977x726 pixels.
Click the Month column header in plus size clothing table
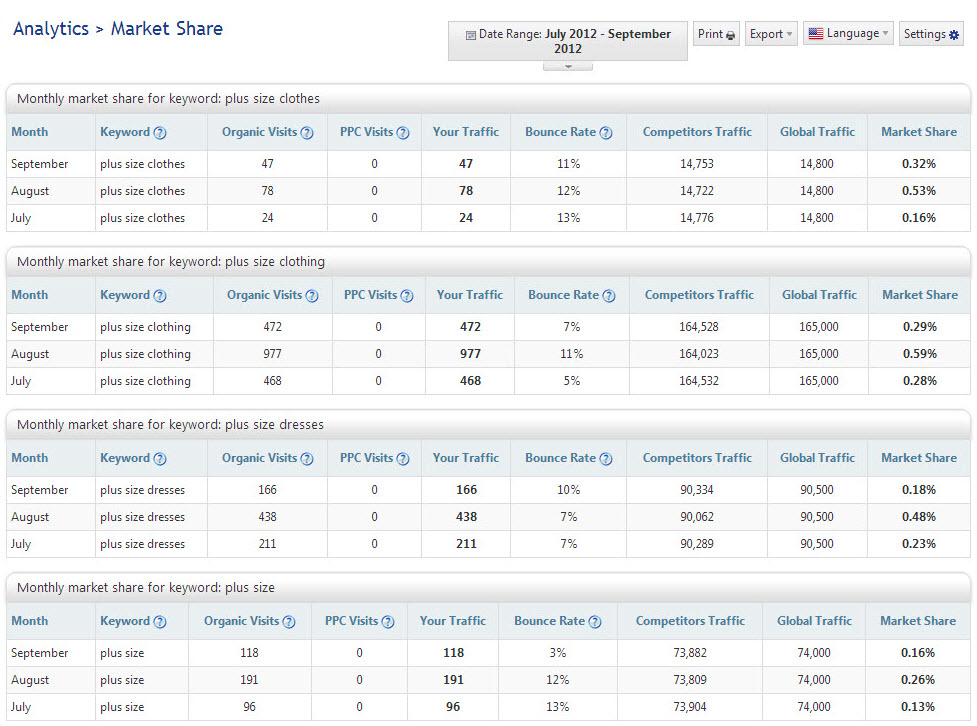[x=29, y=295]
